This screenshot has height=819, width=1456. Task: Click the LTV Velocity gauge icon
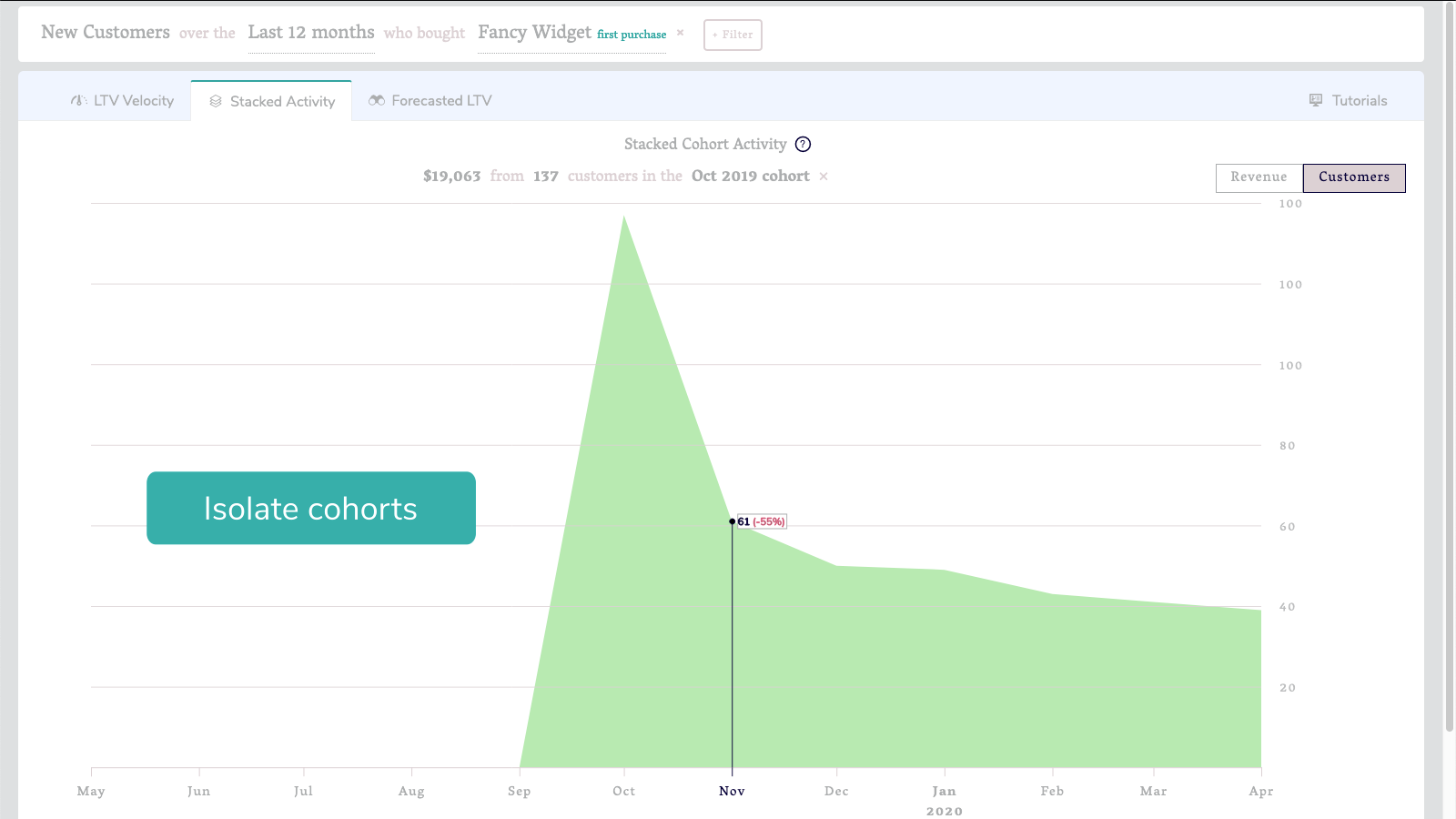[x=79, y=101]
